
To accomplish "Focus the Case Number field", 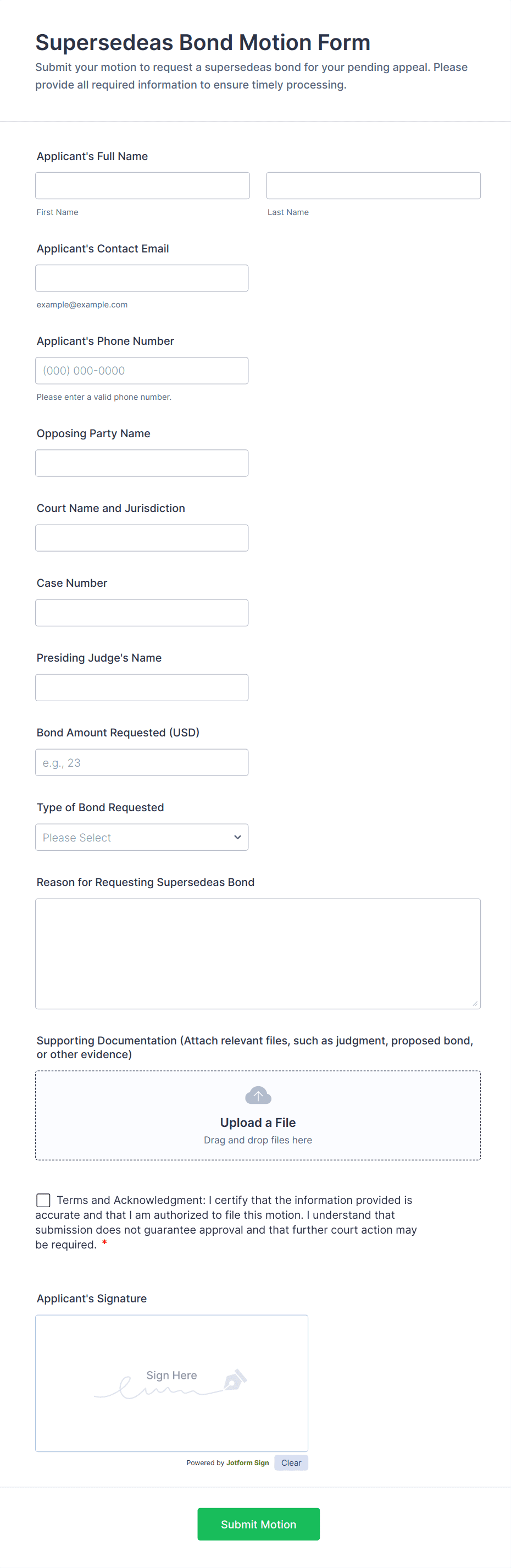I will [x=142, y=613].
